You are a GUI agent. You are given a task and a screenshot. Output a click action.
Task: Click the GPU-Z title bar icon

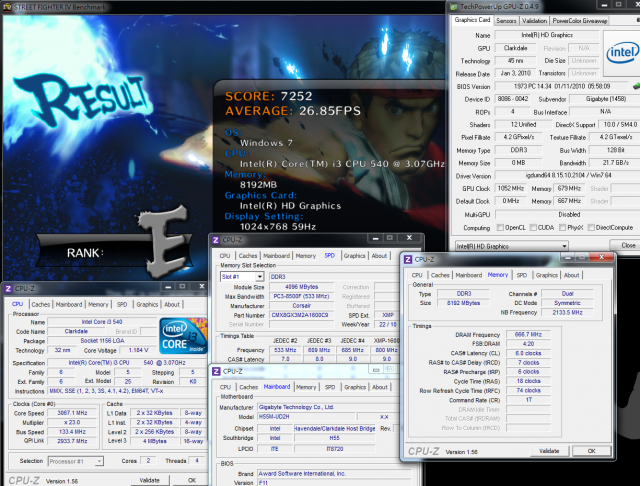pos(454,7)
